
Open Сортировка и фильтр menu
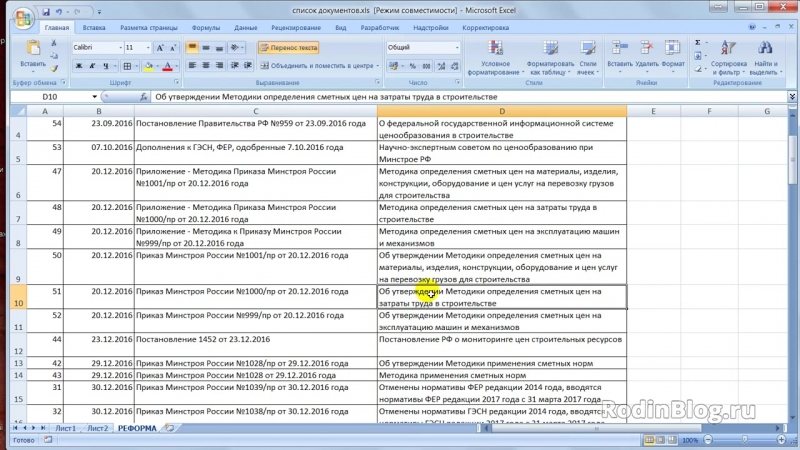pos(728,58)
